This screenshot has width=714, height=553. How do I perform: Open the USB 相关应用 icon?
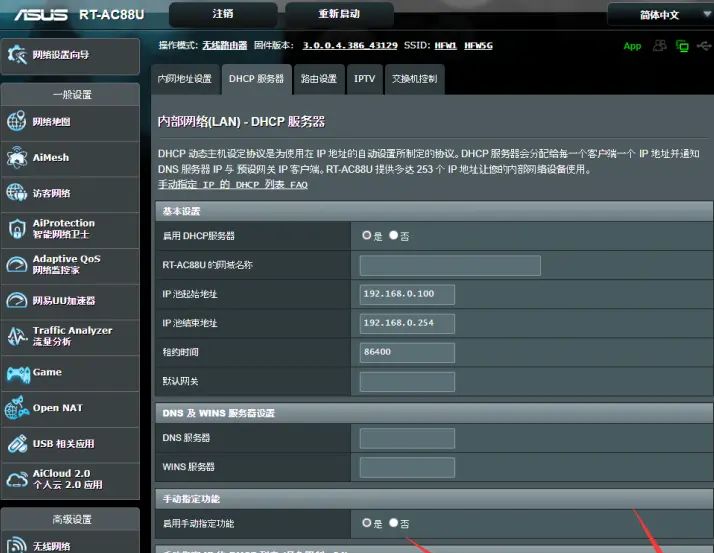click(17, 443)
